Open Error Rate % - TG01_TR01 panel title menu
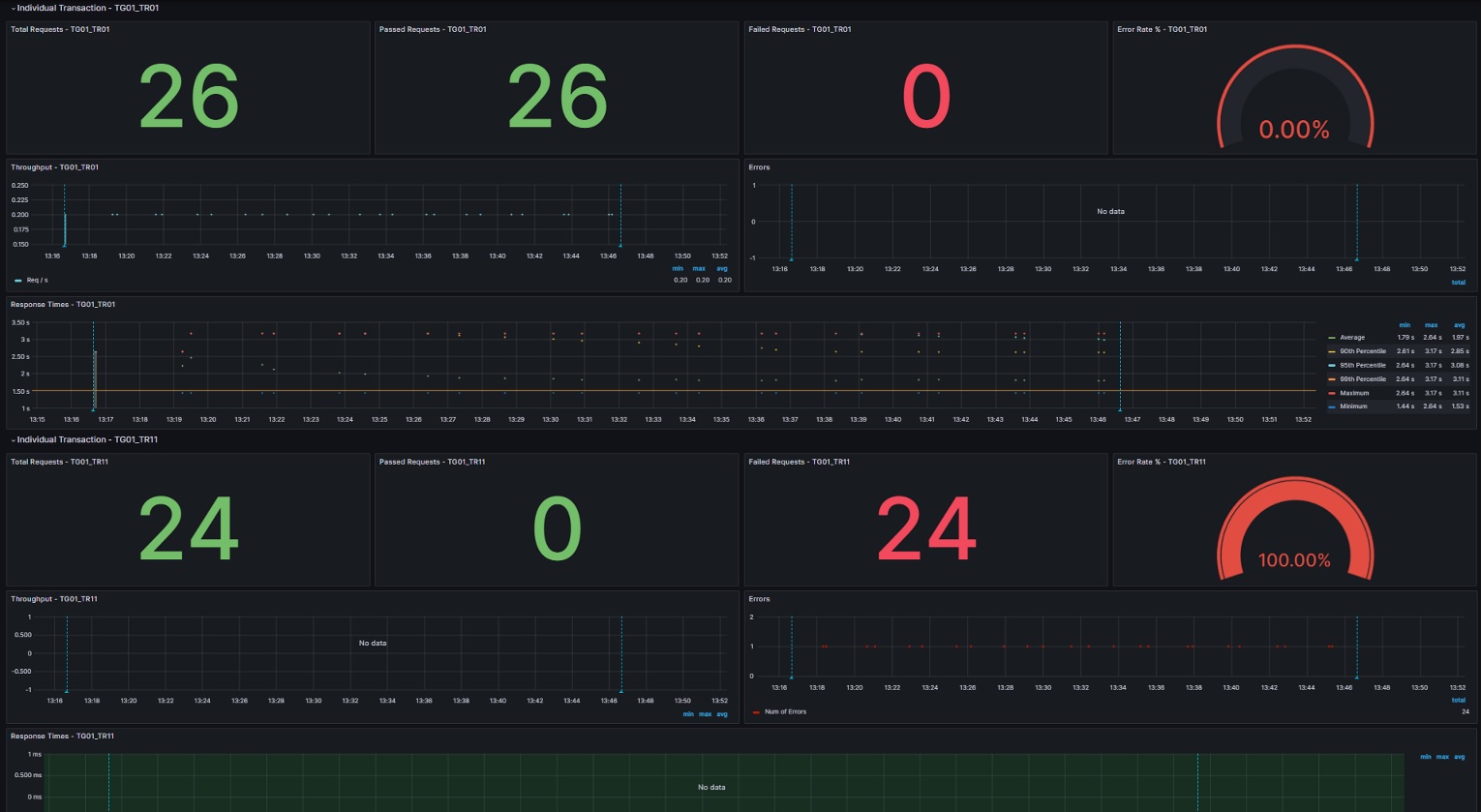The image size is (1481, 812). [1162, 29]
